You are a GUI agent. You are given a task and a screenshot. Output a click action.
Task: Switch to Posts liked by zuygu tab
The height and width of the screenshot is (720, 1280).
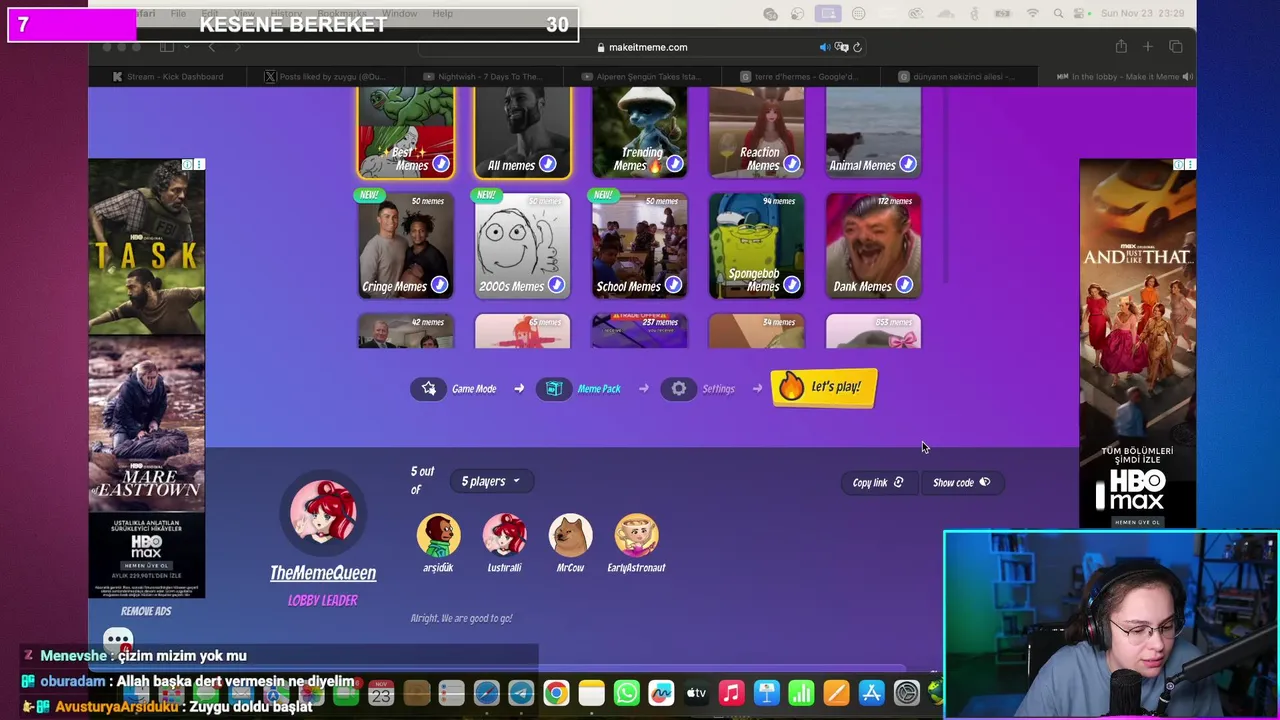coord(325,77)
